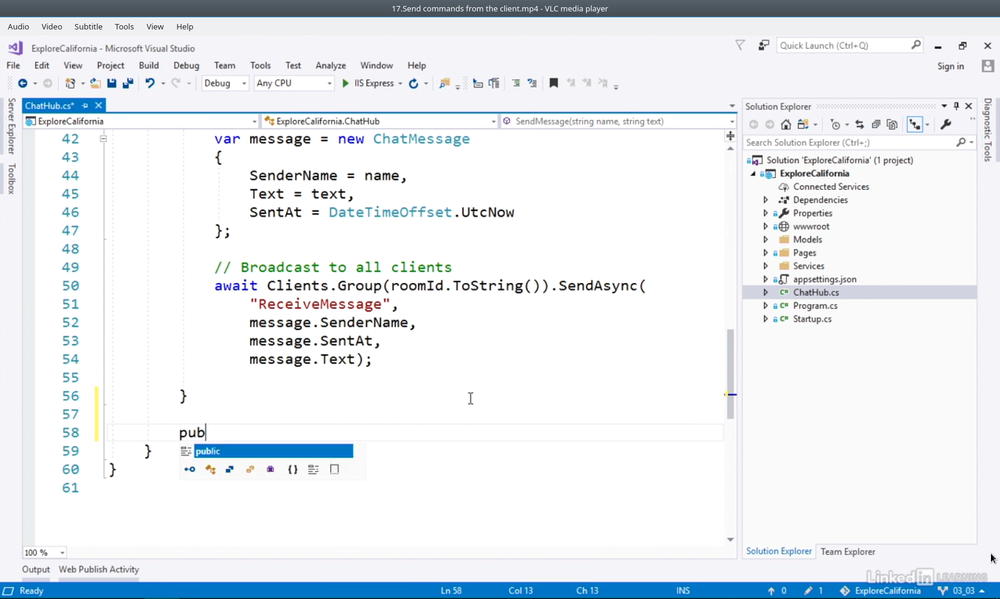Click the feedback icon beside Quick Launch
The image size is (1000, 599).
763,46
